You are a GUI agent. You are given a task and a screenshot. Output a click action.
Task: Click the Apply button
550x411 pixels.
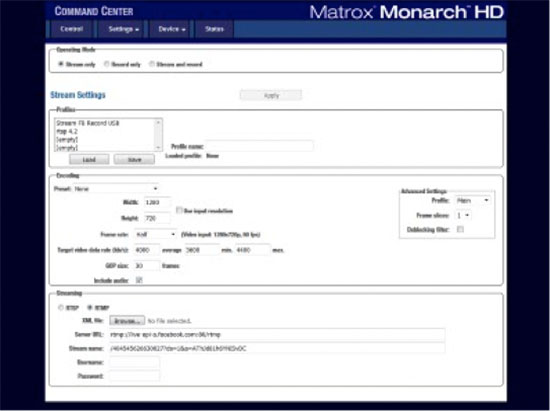(x=271, y=95)
